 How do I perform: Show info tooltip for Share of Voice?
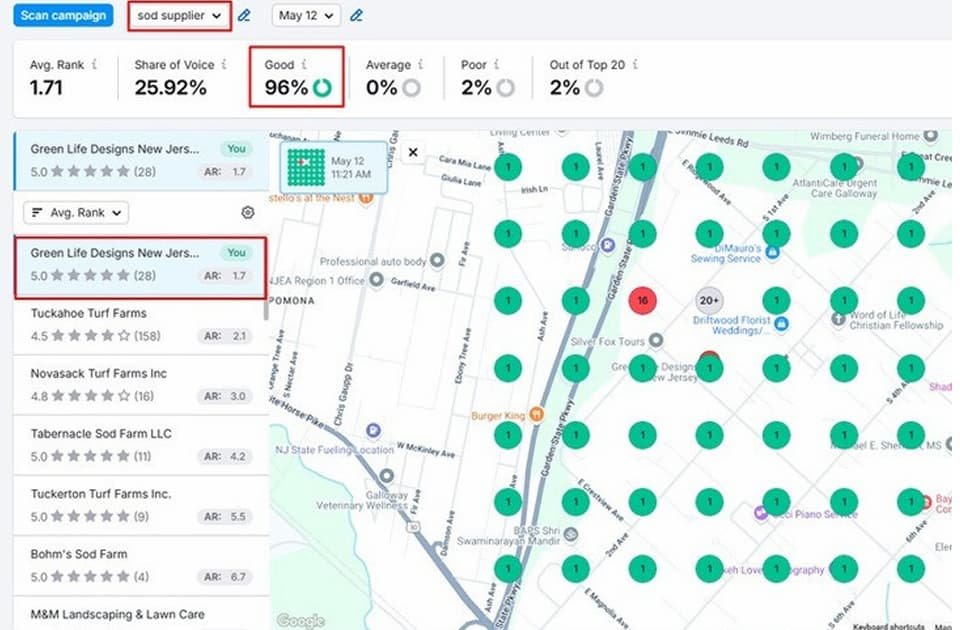tap(224, 64)
